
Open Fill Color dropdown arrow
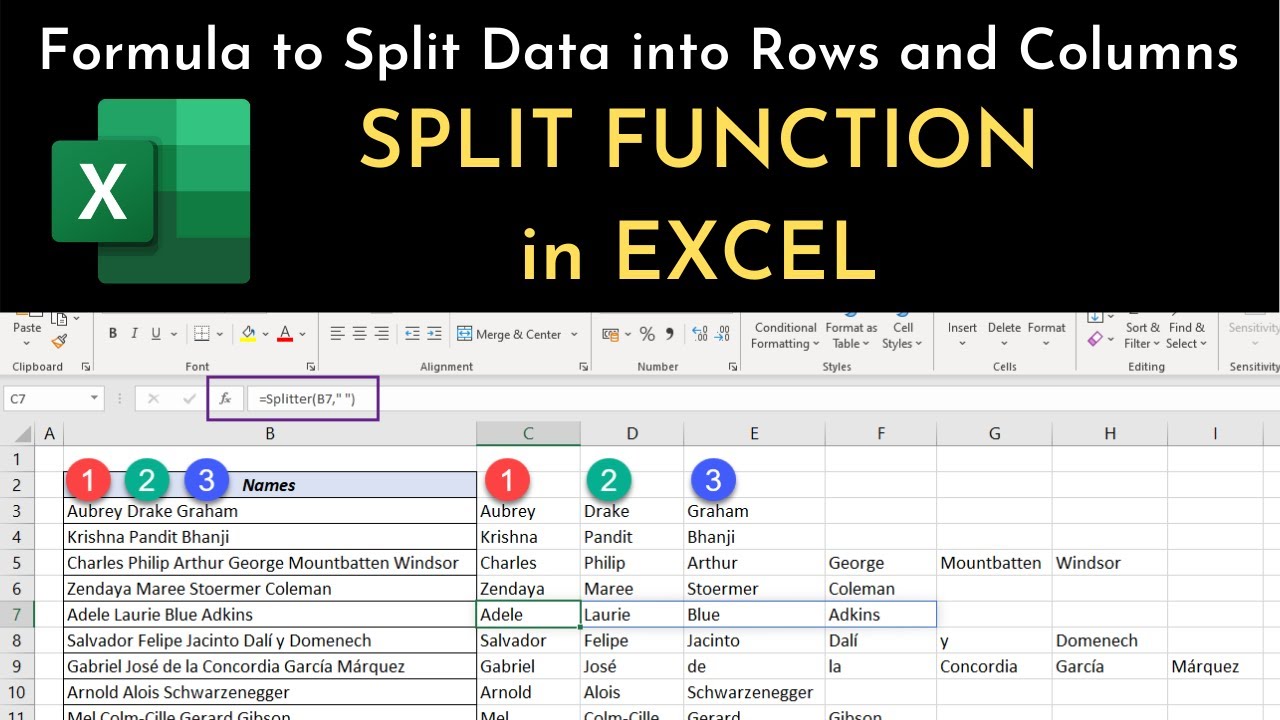coord(265,334)
